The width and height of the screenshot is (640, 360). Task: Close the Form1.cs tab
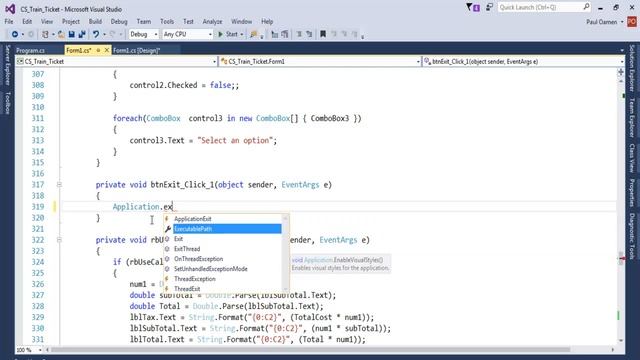click(107, 50)
